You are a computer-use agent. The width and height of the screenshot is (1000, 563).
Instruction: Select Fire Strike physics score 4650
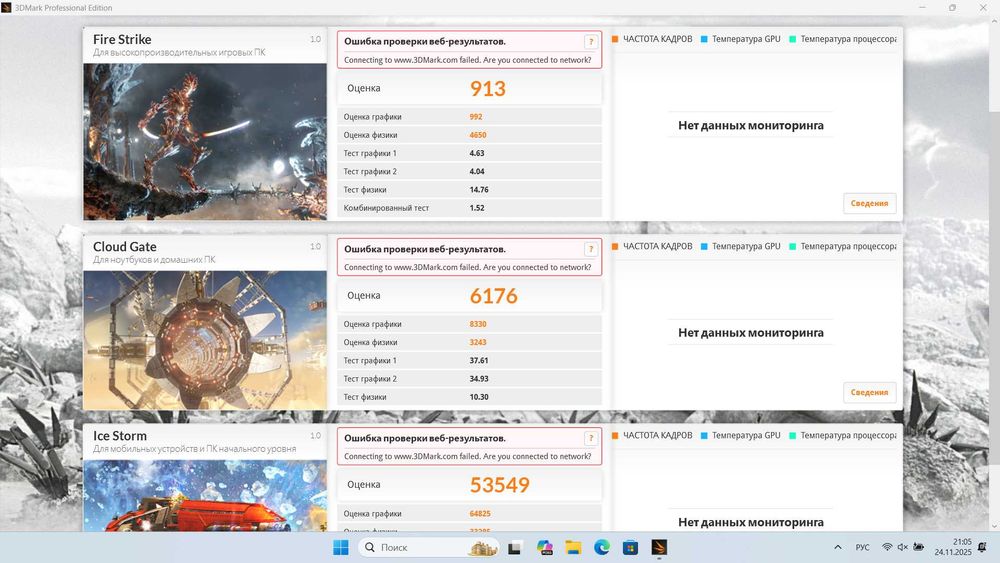coord(478,135)
